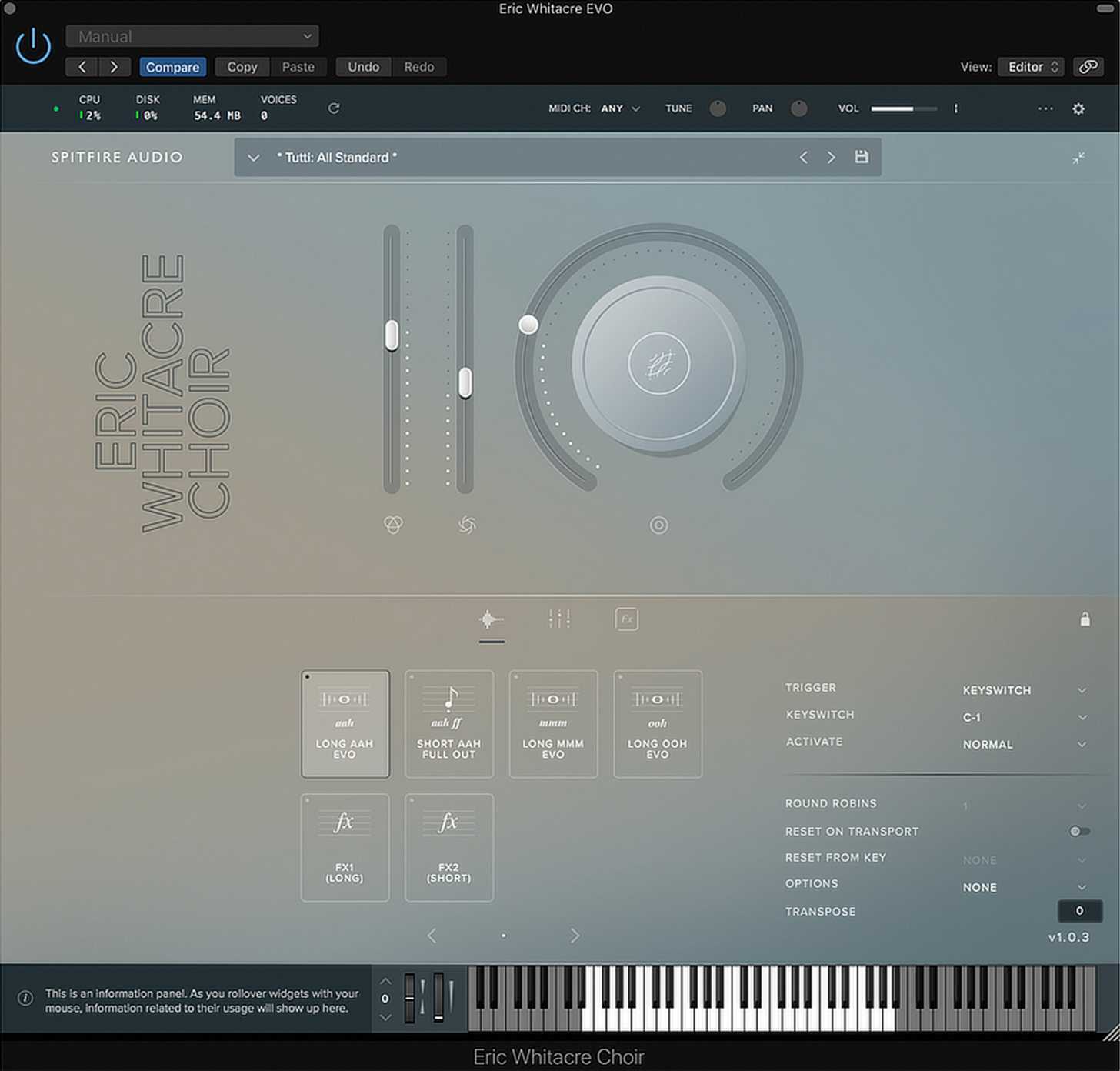The height and width of the screenshot is (1071, 1120).
Task: Select next Spitfire preset arrow
Action: (831, 157)
